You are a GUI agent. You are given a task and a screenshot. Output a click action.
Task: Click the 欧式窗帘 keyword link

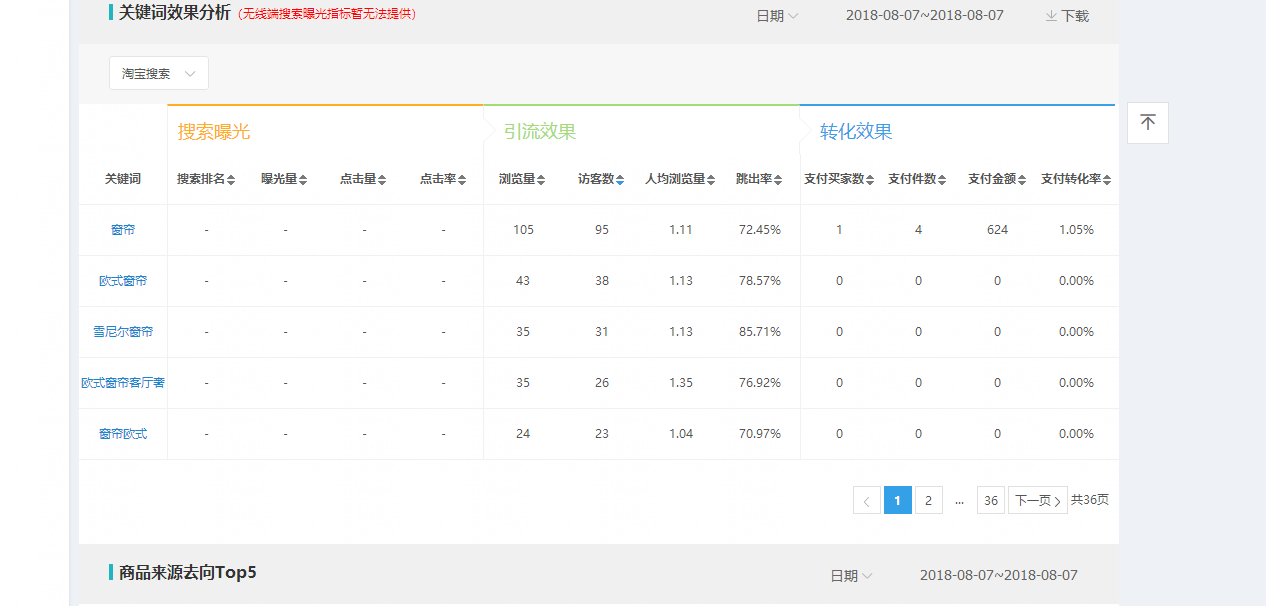click(122, 280)
